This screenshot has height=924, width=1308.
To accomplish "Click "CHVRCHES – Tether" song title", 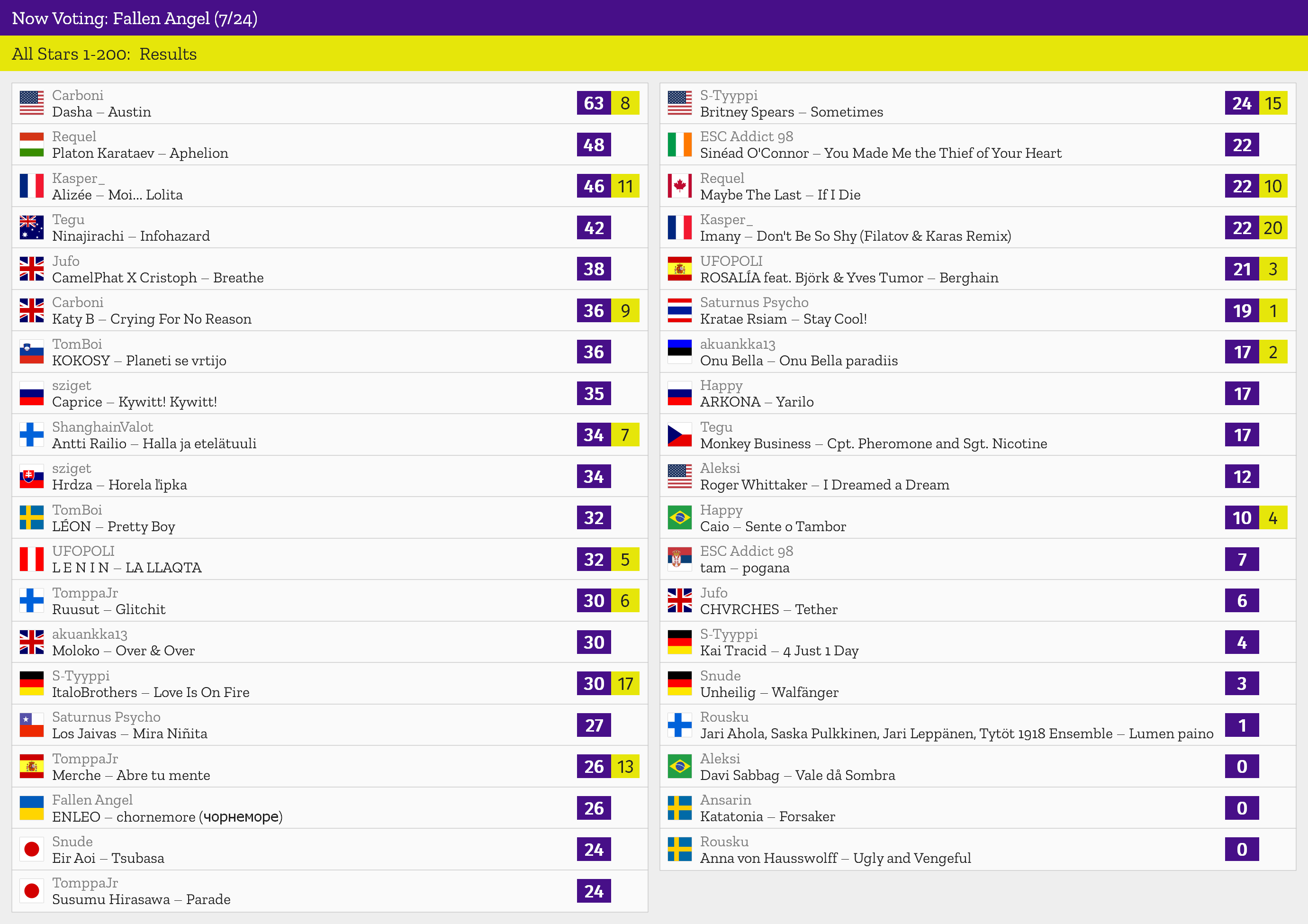I will (x=768, y=609).
